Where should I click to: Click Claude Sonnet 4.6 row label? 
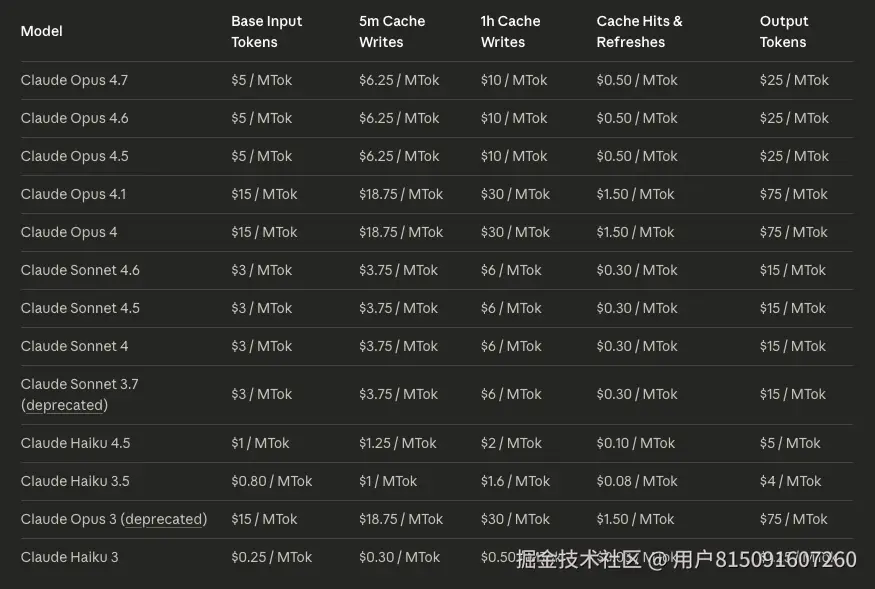click(x=80, y=270)
